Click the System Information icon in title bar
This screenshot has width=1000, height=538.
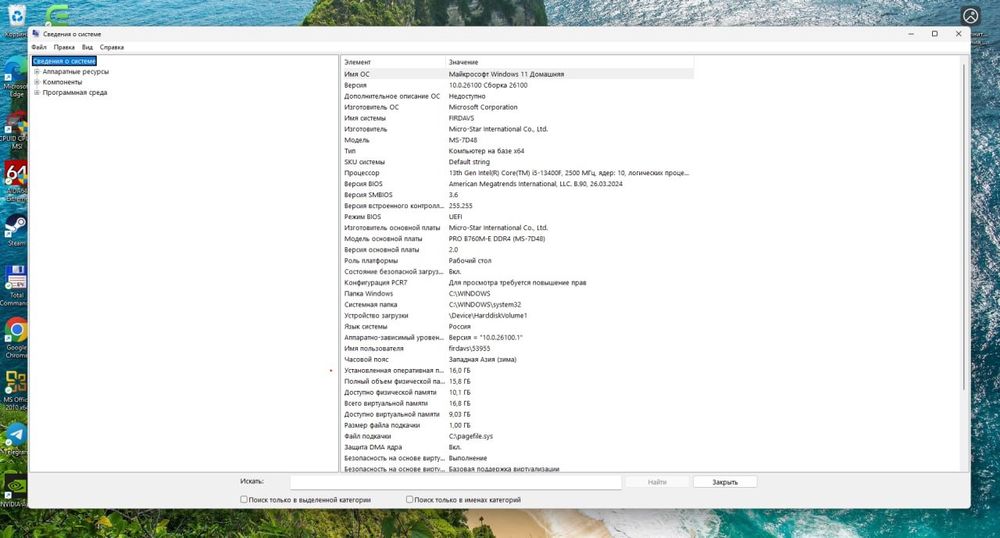tap(36, 34)
